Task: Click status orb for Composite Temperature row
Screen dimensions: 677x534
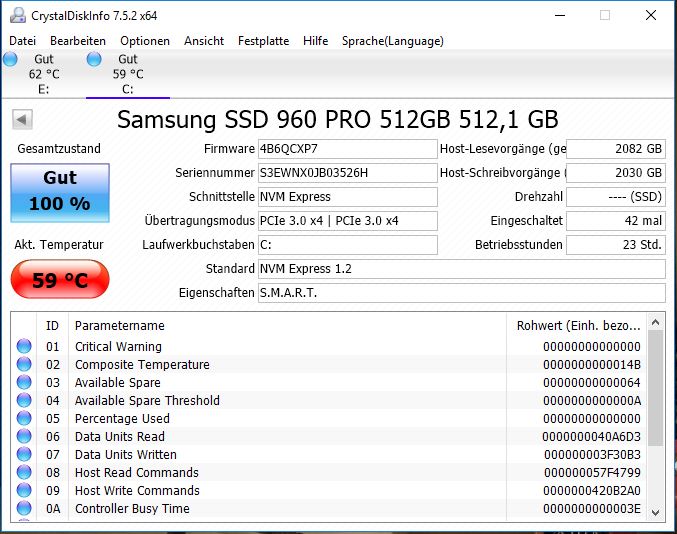Action: pyautogui.click(x=24, y=364)
